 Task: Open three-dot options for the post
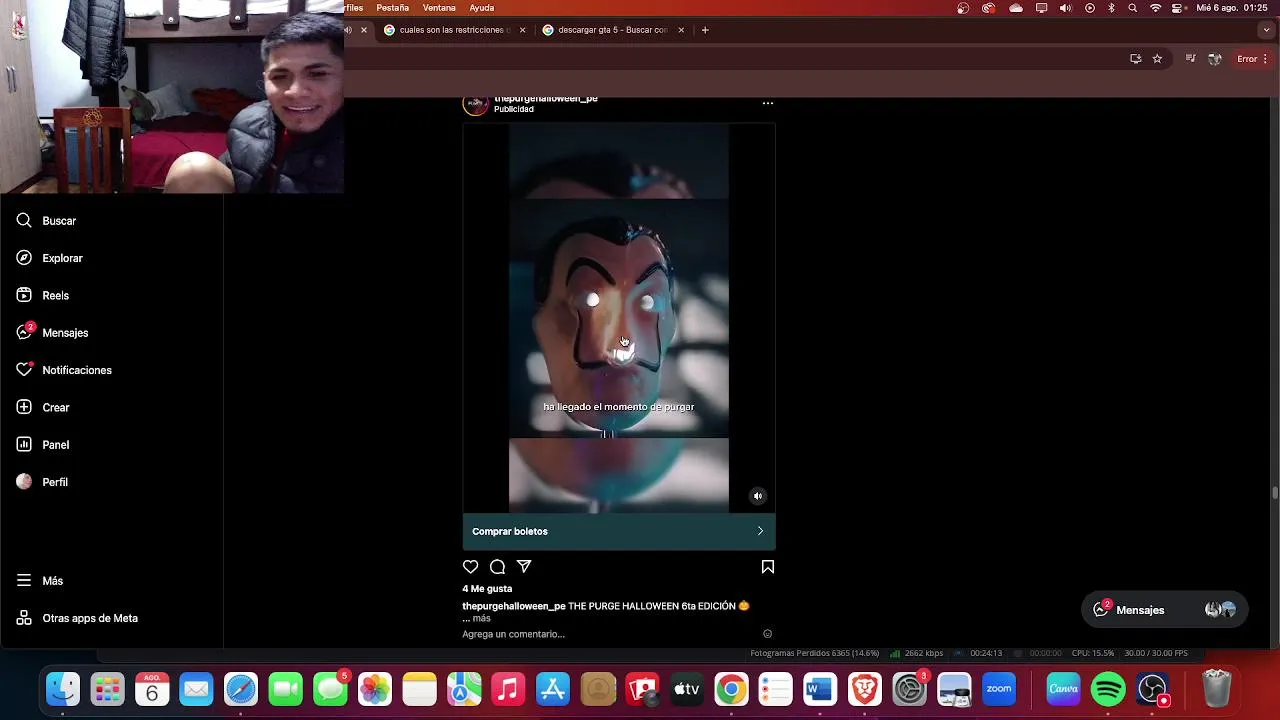[768, 103]
